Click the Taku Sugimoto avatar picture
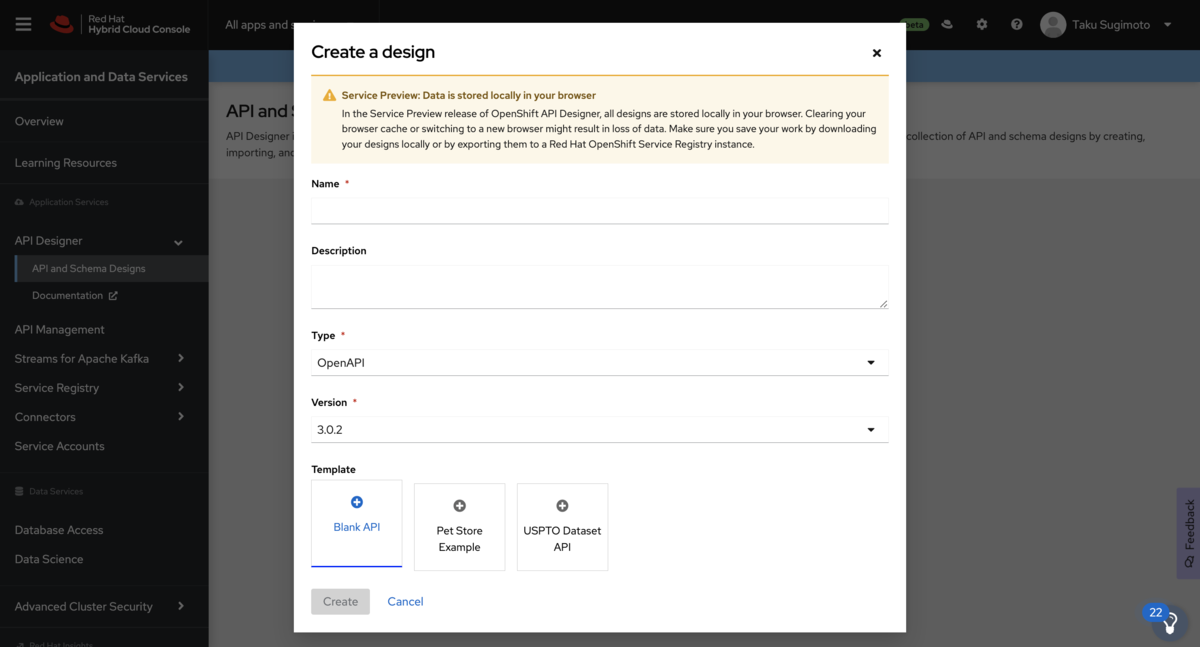 click(x=1053, y=24)
